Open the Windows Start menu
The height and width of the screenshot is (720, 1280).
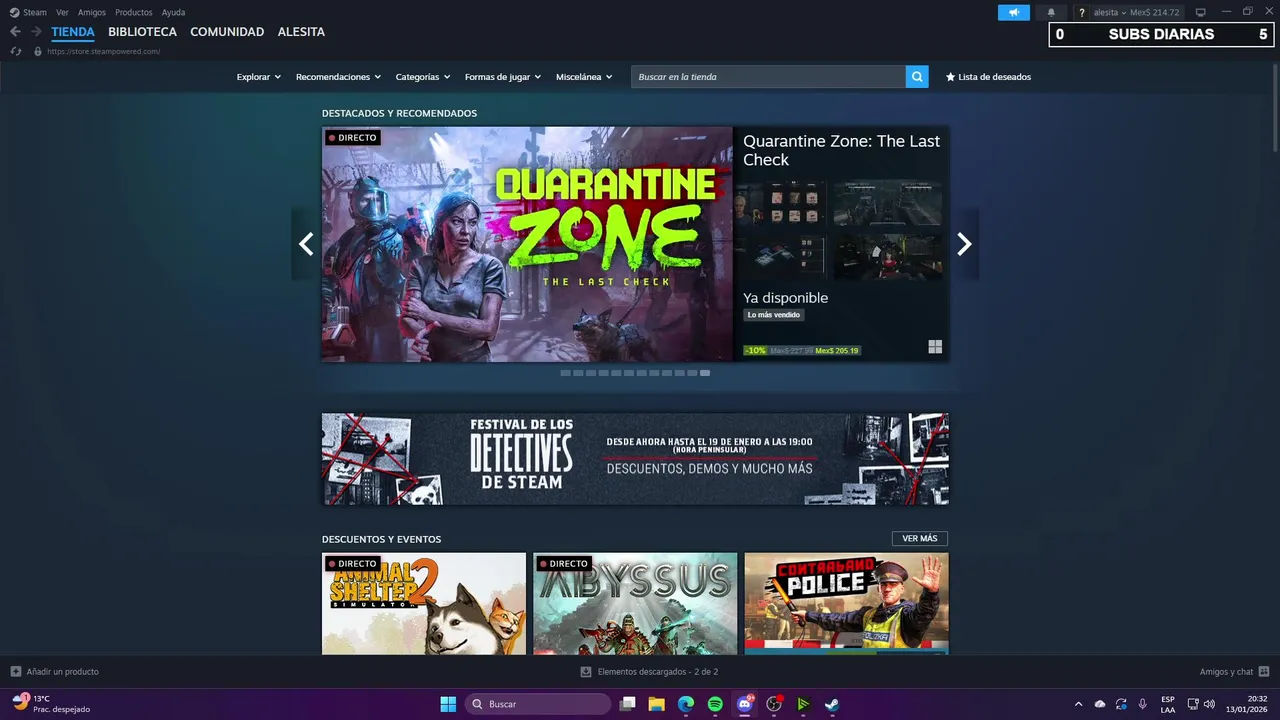point(448,704)
